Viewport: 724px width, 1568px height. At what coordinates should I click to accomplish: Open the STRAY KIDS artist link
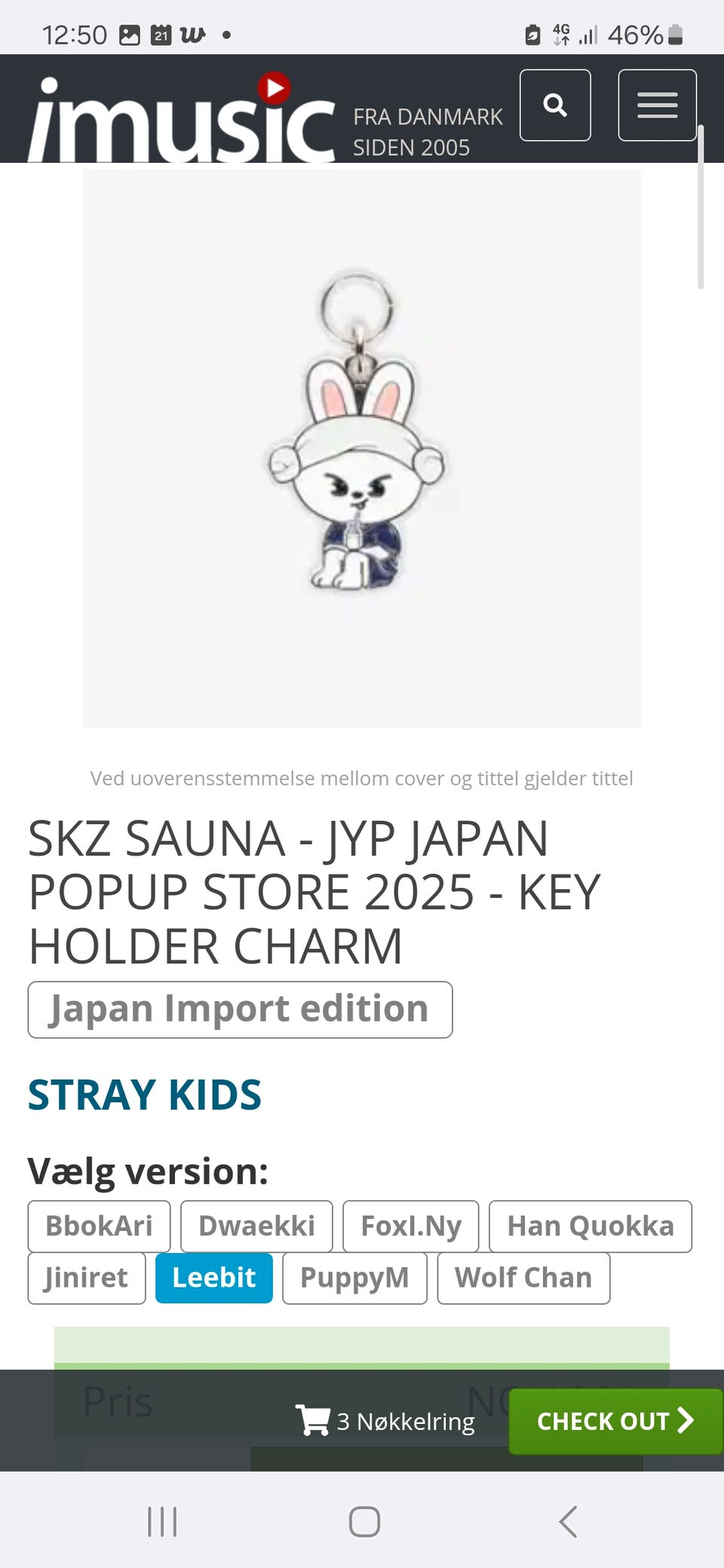tap(145, 1095)
